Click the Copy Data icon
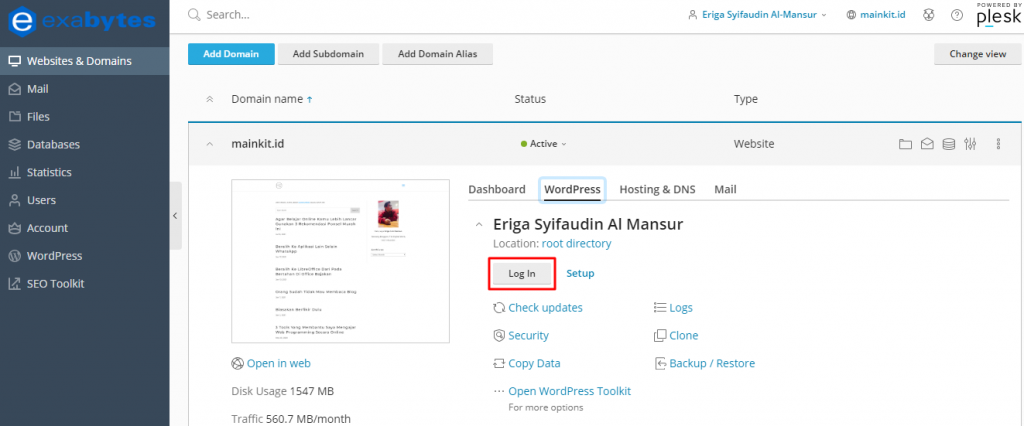1024x426 pixels. (x=499, y=363)
